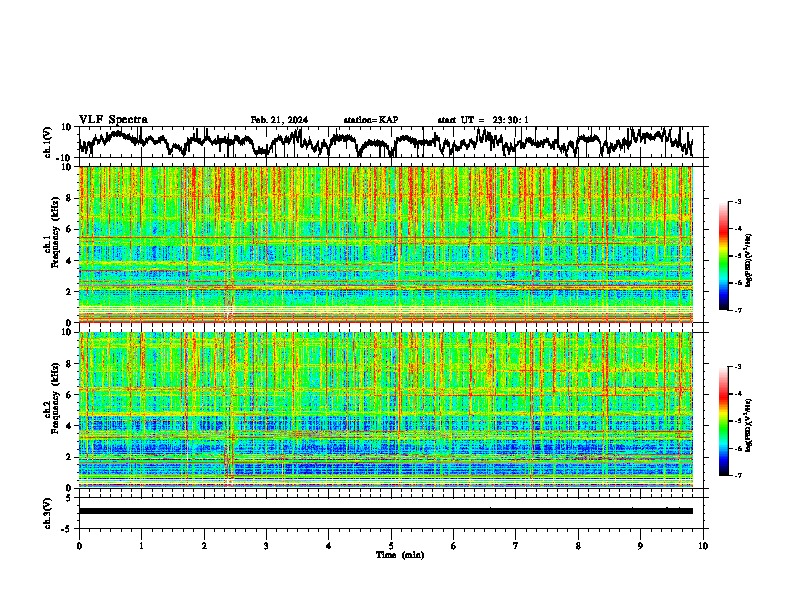The width and height of the screenshot is (792, 612).
Task: Click the -7 label on ch.2 colorbar
Action: (737, 476)
